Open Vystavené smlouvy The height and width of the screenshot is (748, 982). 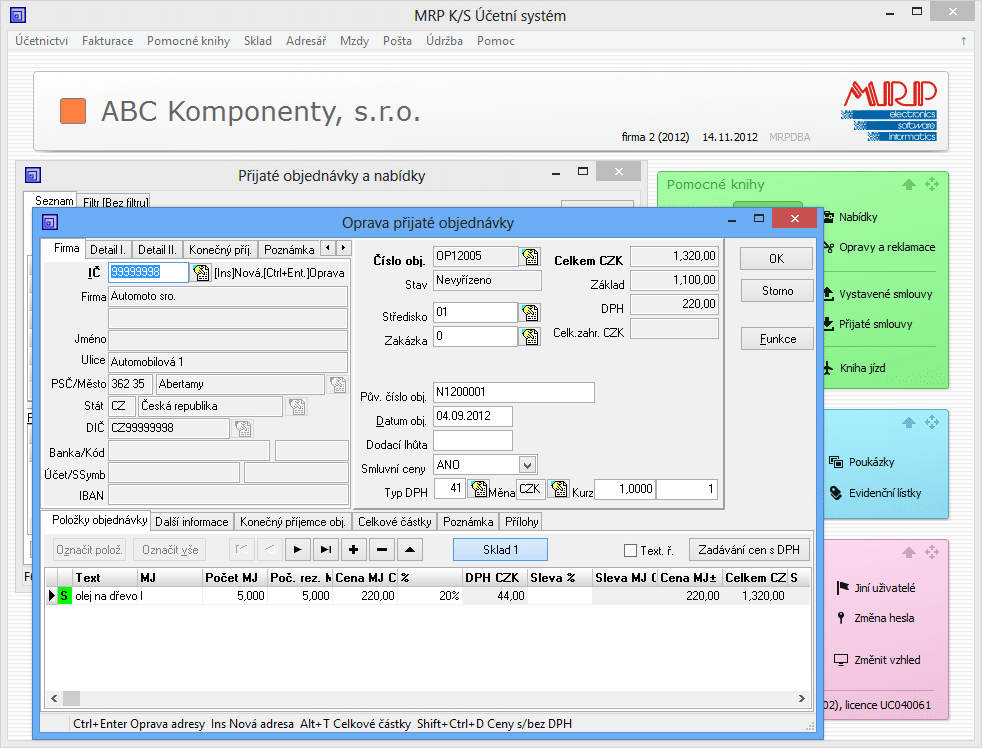tap(885, 294)
